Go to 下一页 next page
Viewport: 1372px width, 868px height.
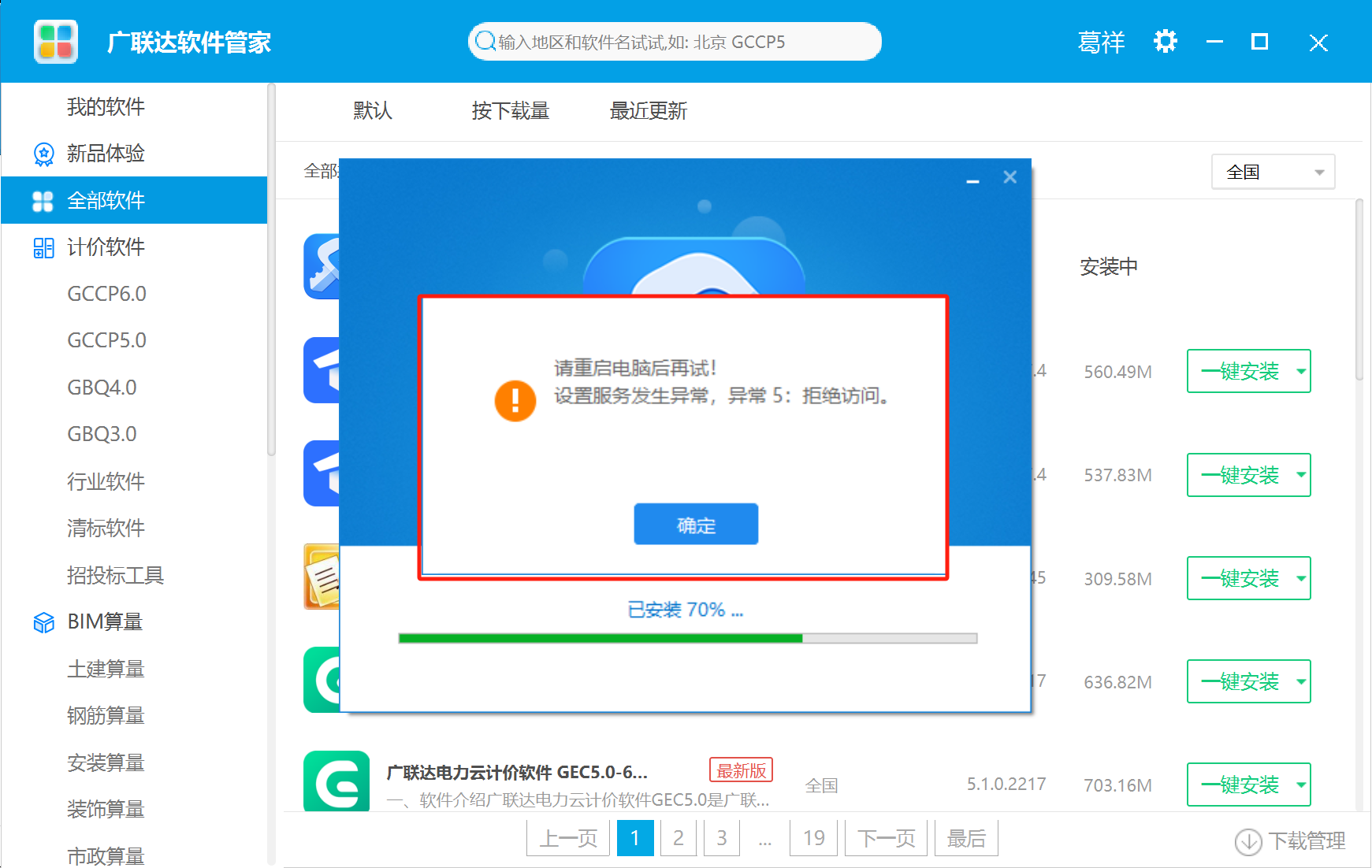pyautogui.click(x=886, y=838)
